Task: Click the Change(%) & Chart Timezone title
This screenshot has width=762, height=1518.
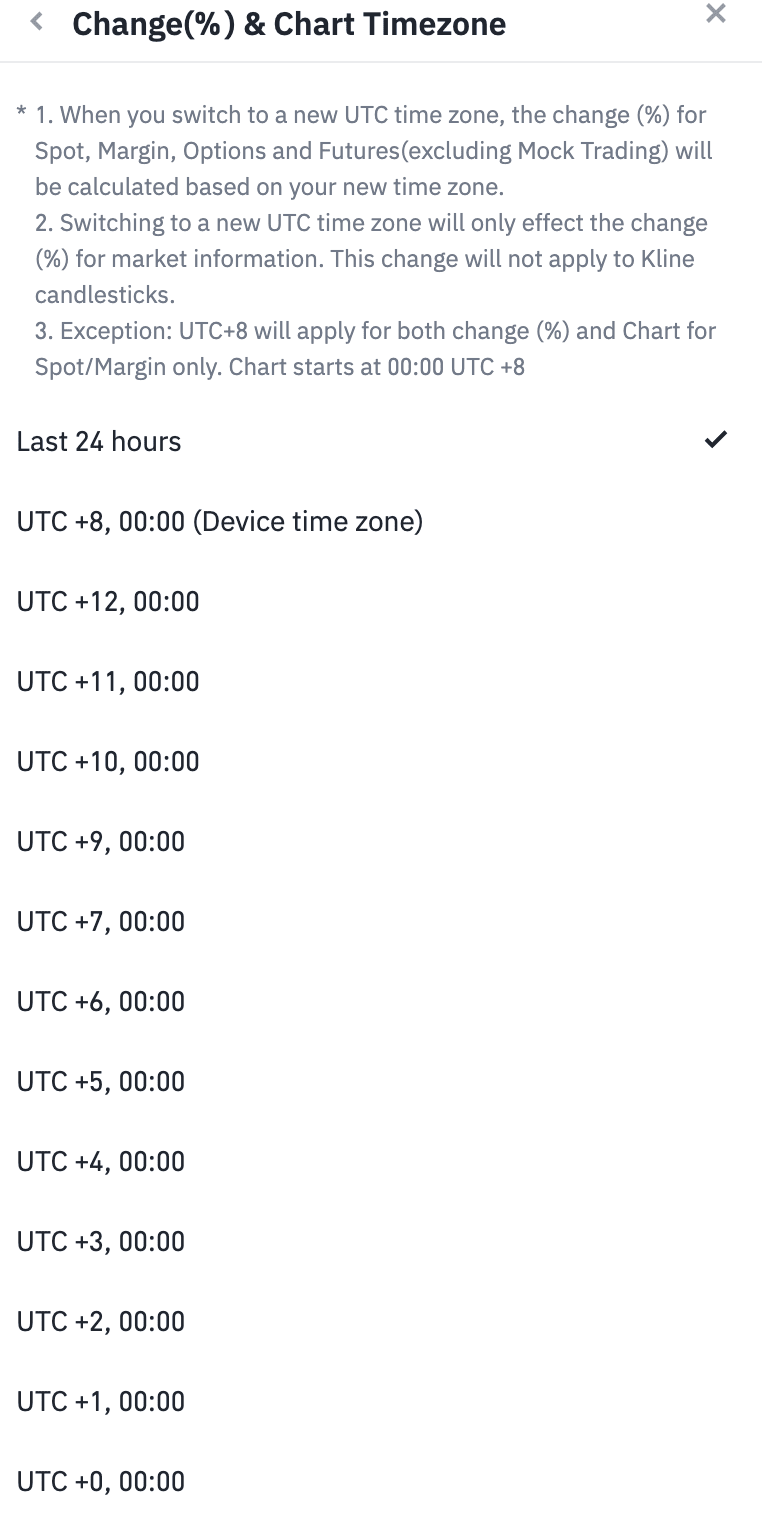Action: (x=289, y=24)
